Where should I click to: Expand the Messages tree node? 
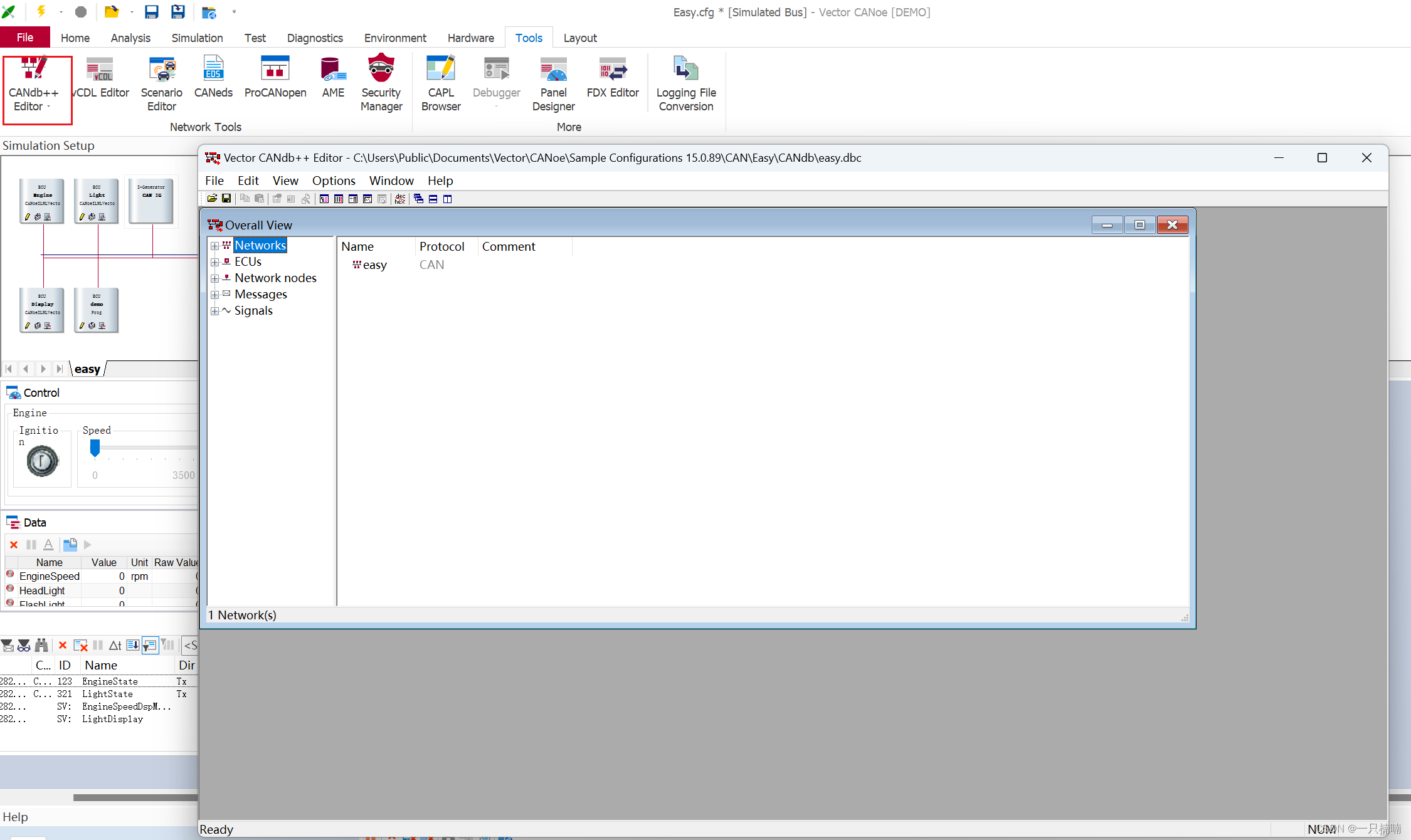(214, 295)
